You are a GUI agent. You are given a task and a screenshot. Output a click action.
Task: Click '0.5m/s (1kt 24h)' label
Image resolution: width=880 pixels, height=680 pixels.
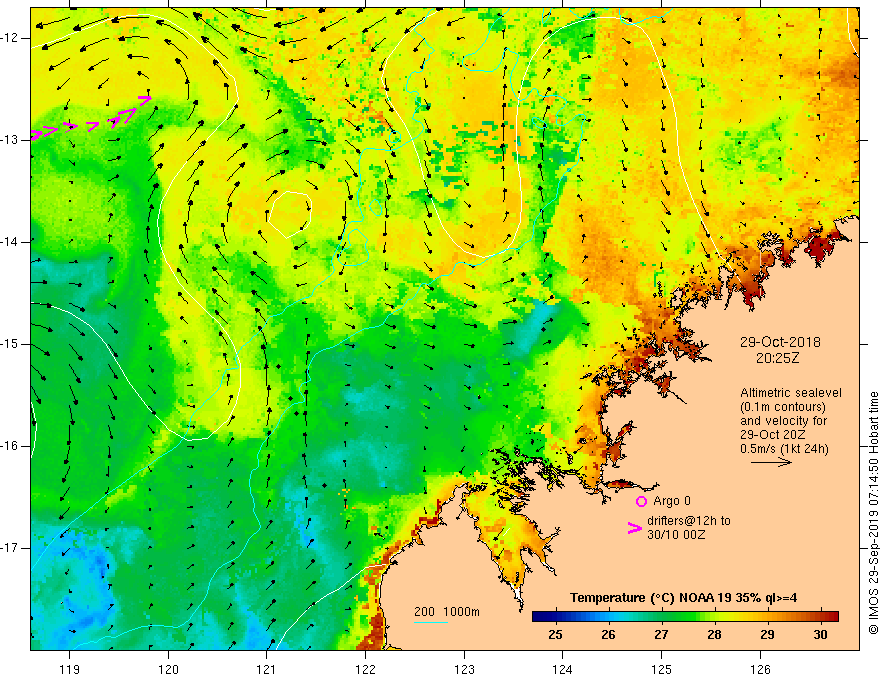(x=784, y=448)
